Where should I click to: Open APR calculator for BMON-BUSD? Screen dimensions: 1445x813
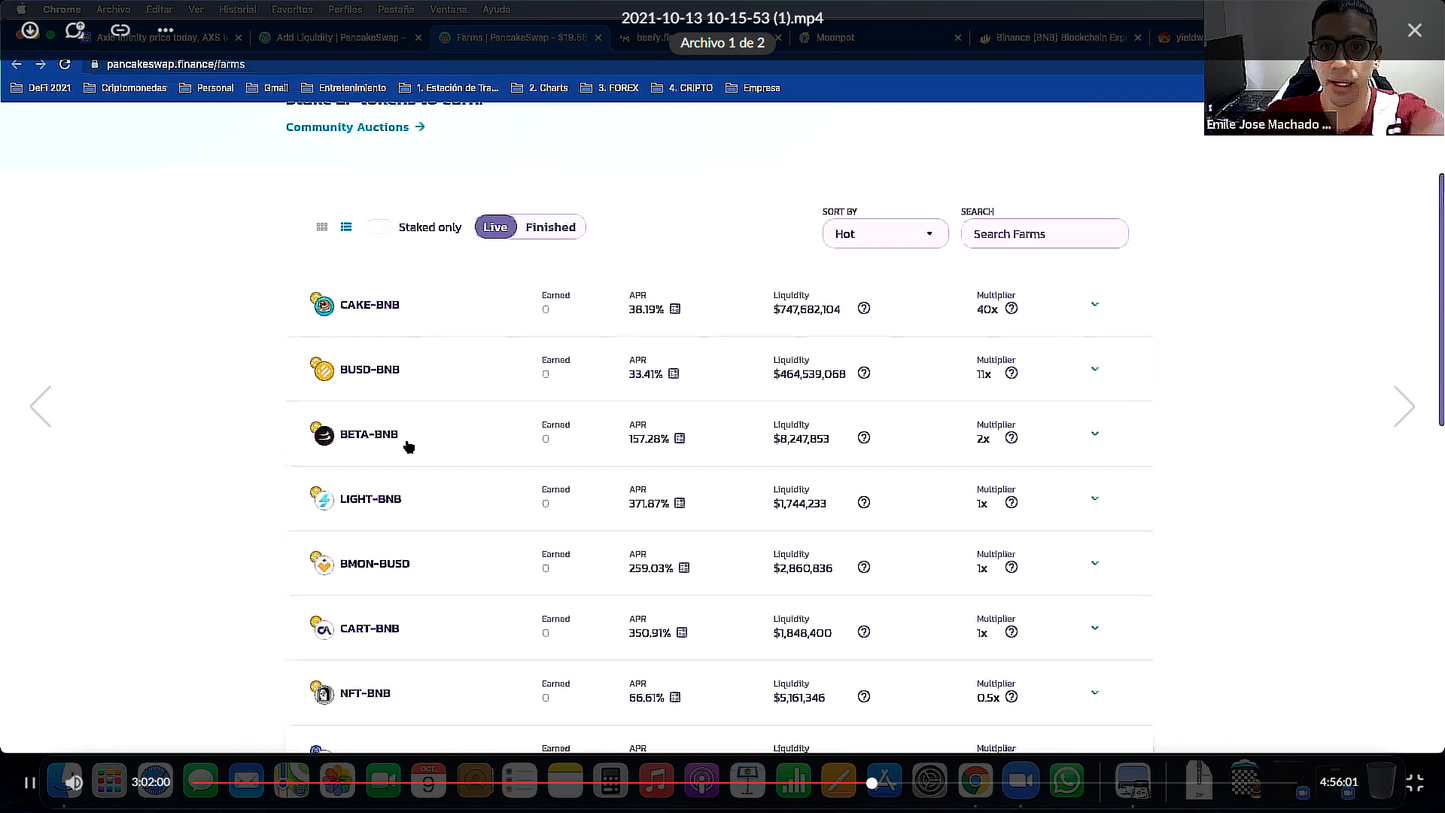(684, 568)
